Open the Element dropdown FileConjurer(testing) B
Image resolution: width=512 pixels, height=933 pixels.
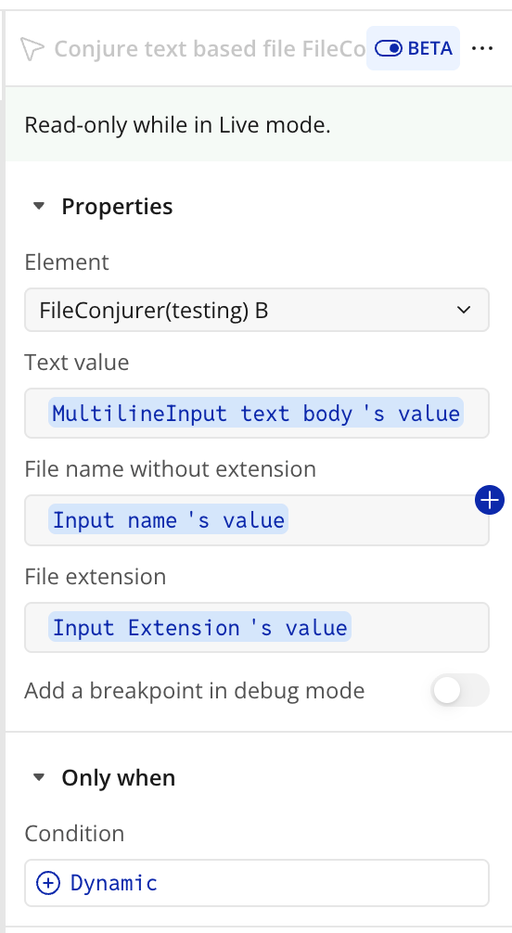257,310
